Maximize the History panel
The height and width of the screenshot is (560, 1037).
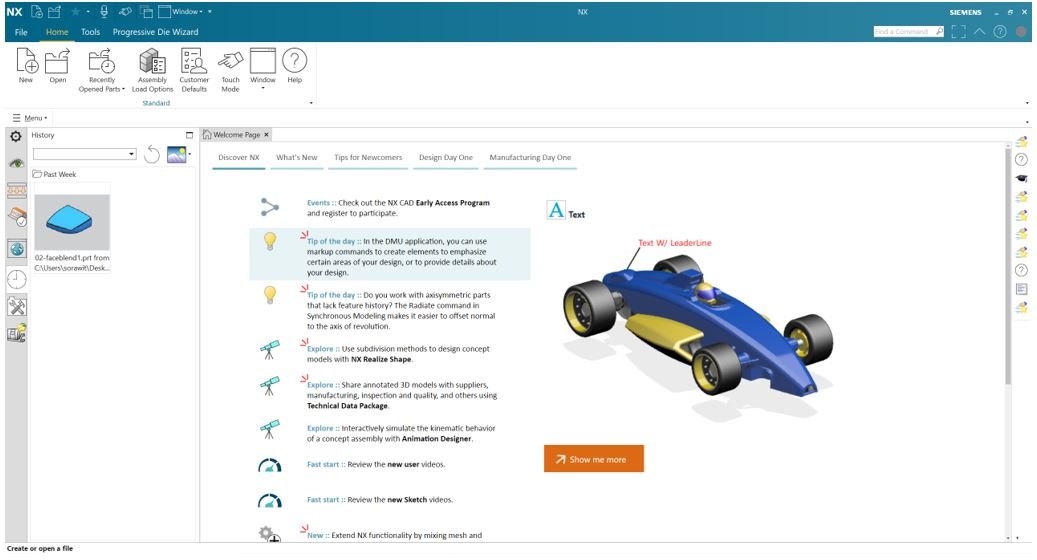(x=189, y=135)
